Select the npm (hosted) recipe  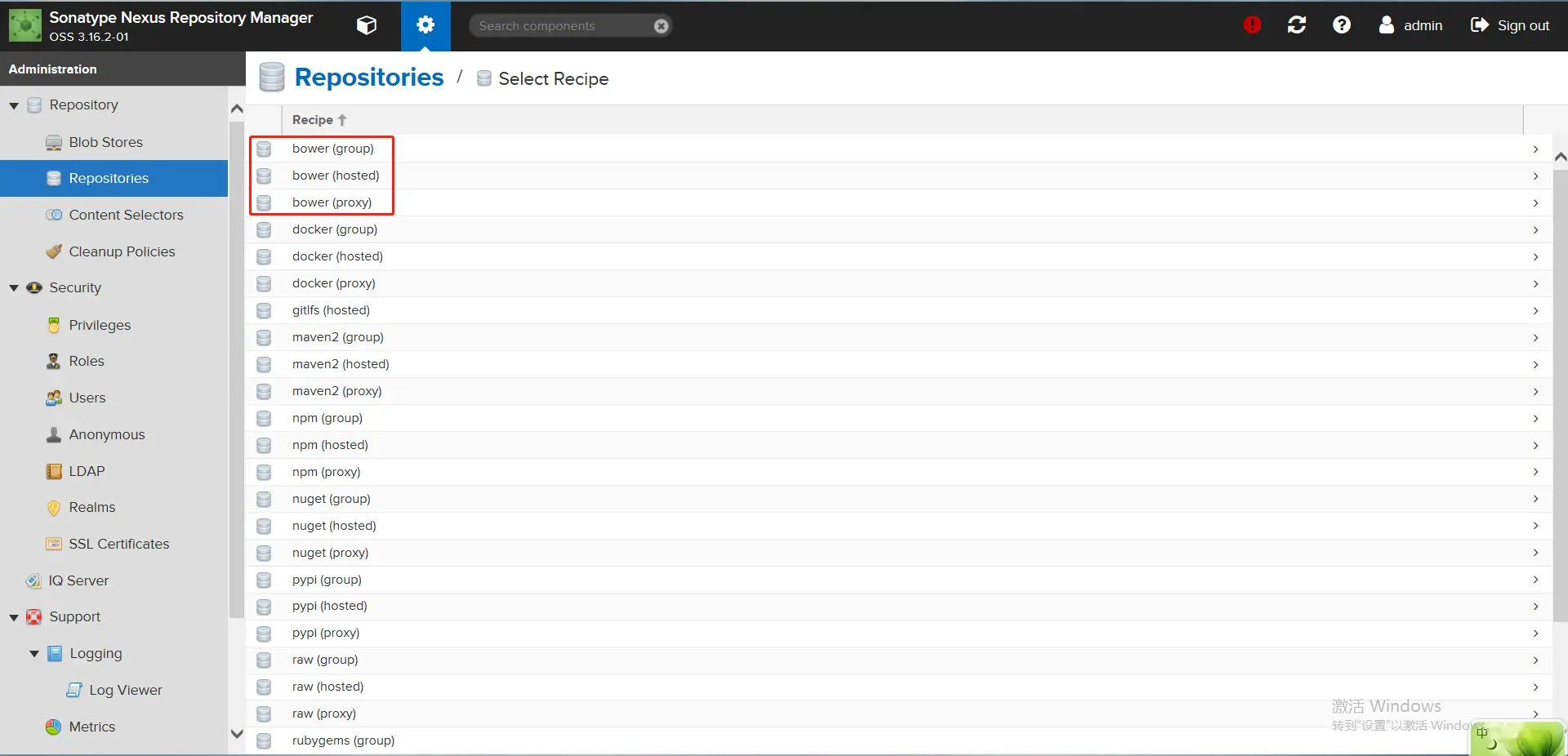(899, 445)
